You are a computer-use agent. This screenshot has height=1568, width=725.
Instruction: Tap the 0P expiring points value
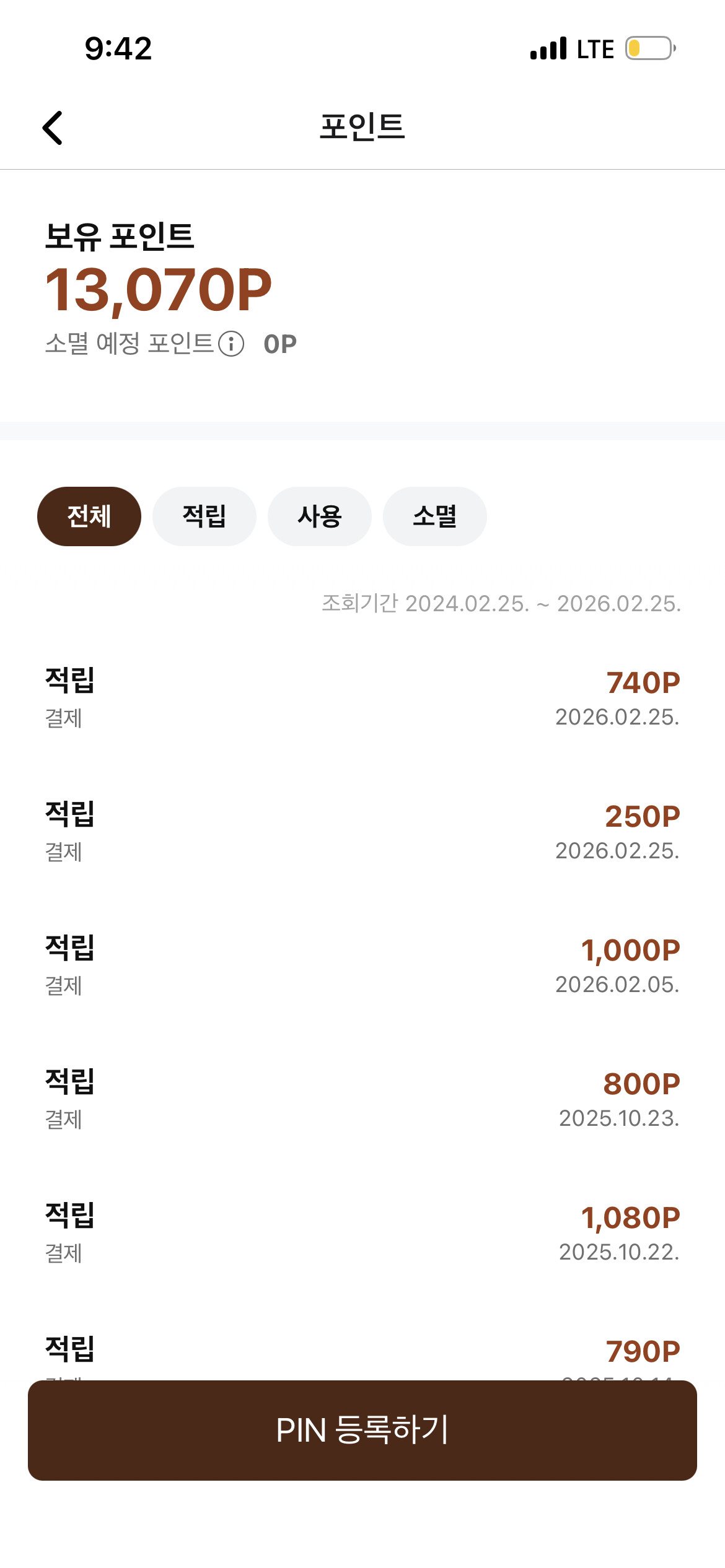coord(280,344)
